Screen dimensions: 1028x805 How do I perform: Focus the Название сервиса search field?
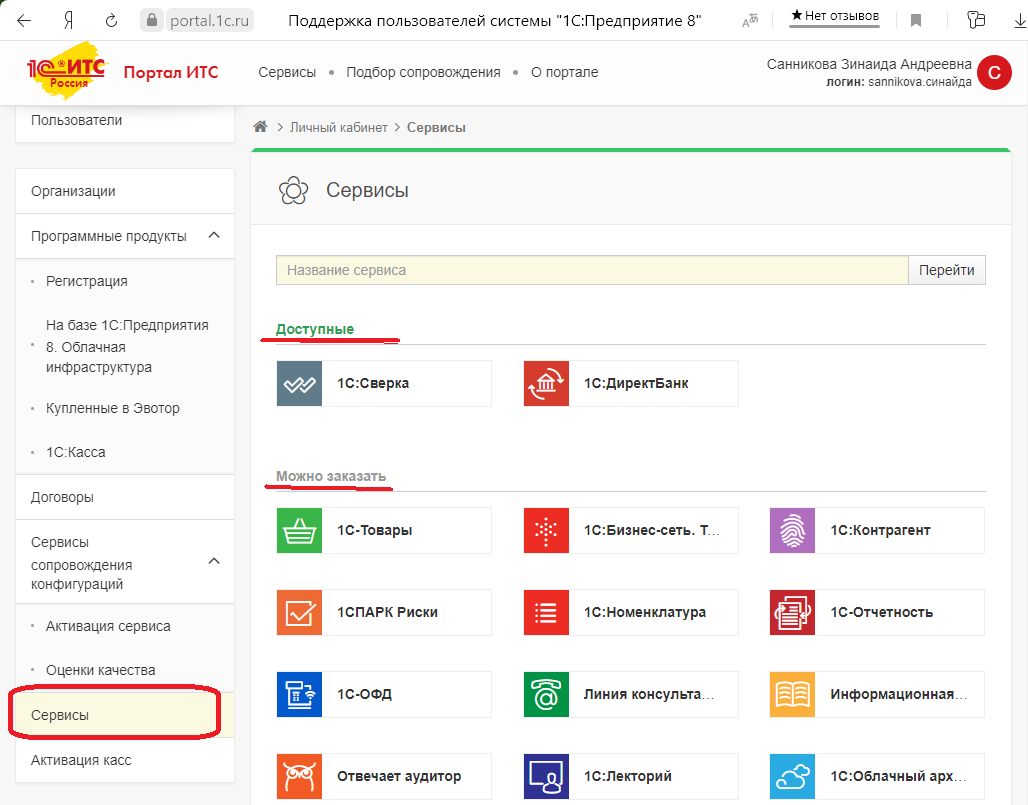[x=592, y=270]
